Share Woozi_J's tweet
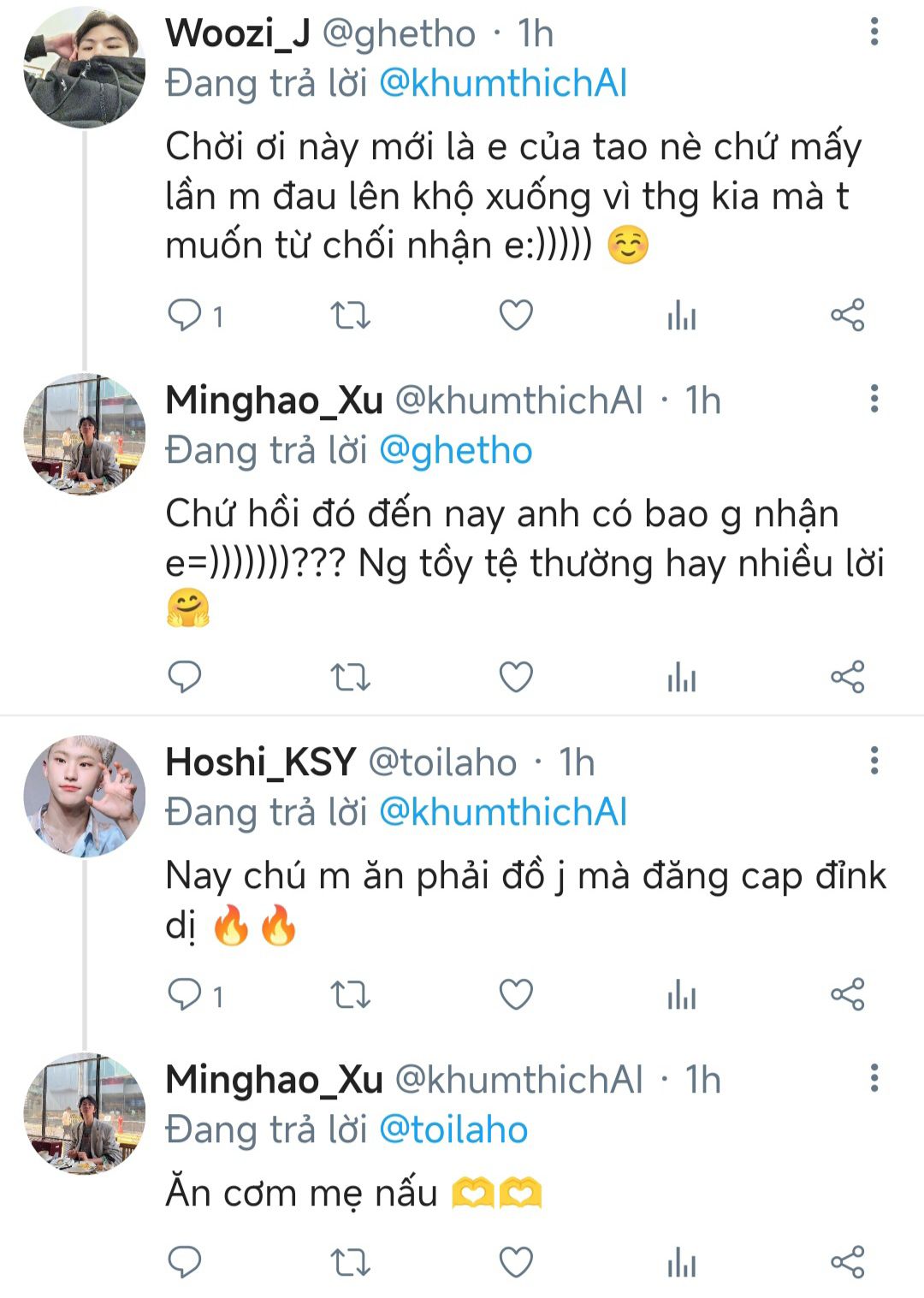 point(847,316)
